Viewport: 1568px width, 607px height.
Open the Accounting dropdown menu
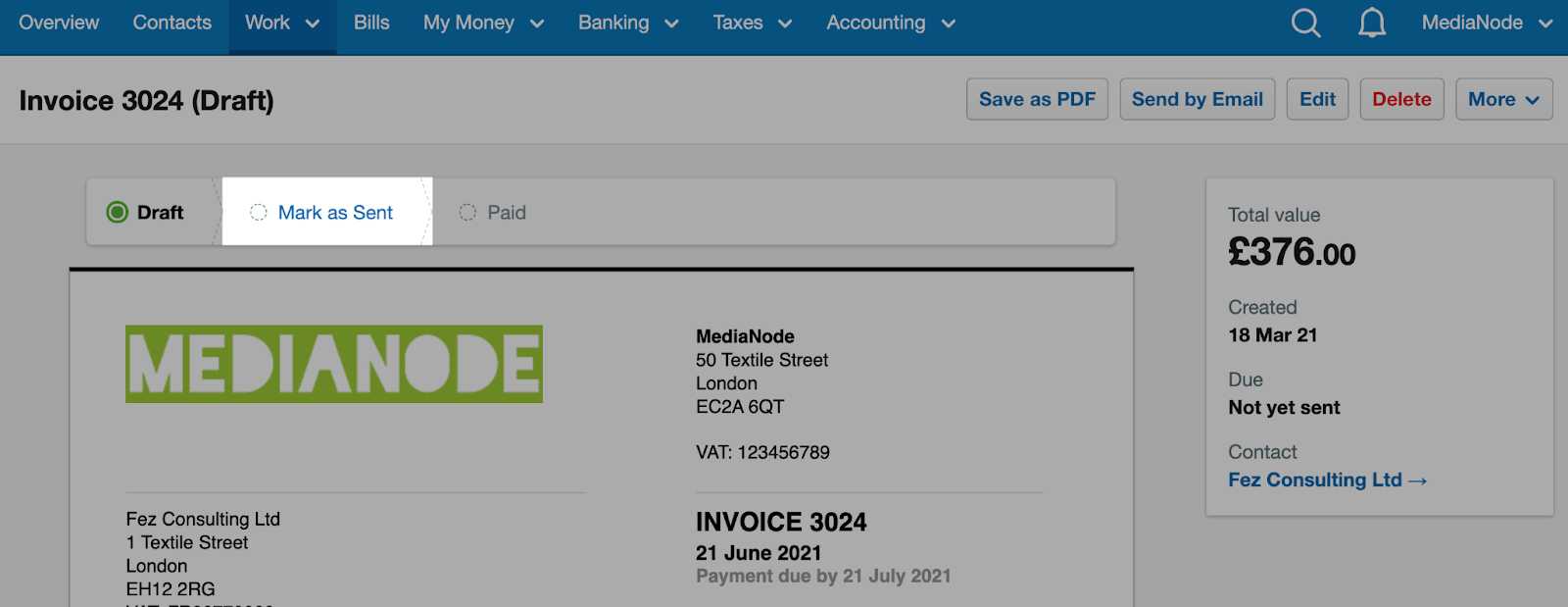tap(891, 23)
